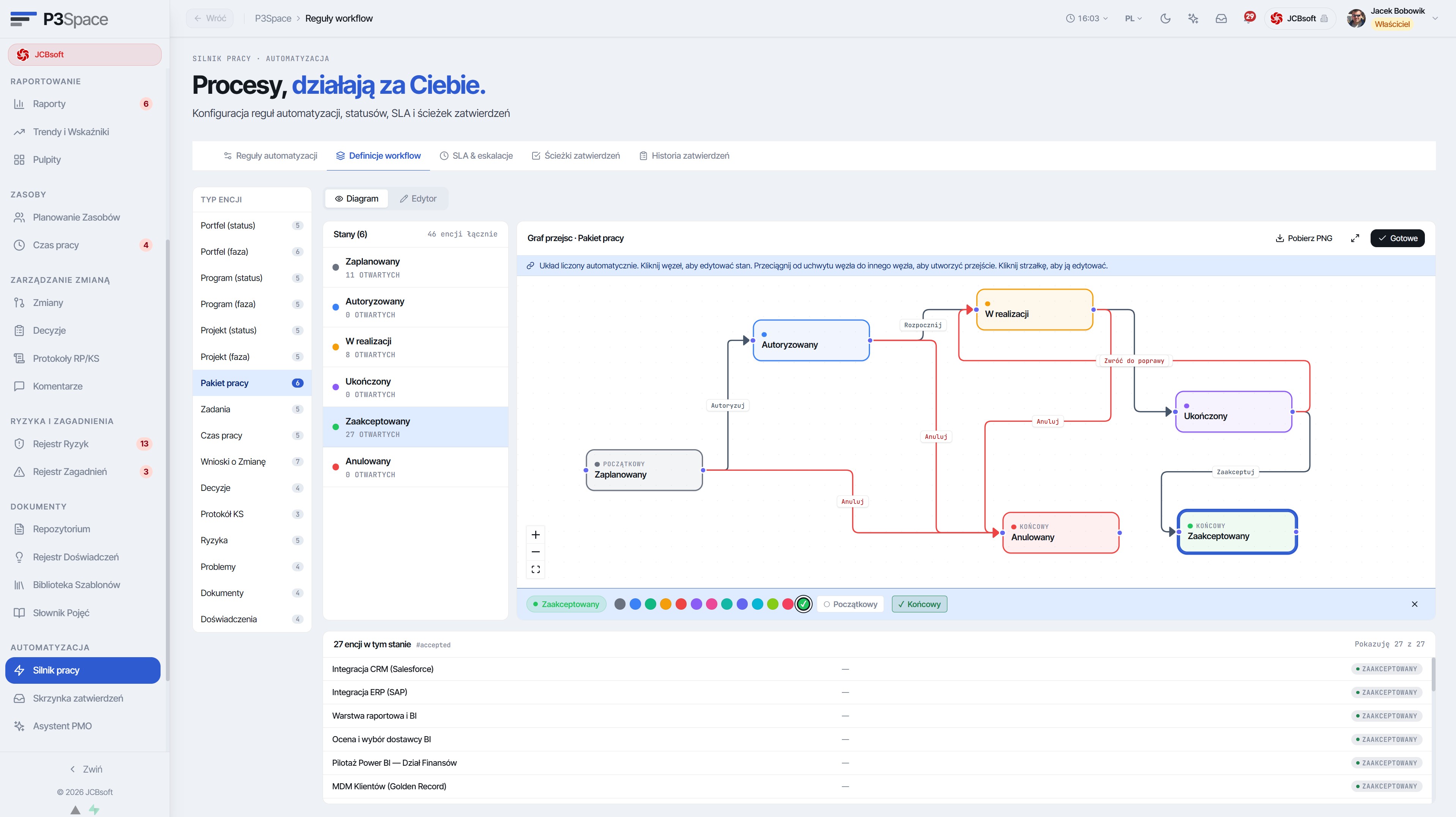Open the PL language dropdown
Screen dimensions: 1456x817
[1133, 19]
